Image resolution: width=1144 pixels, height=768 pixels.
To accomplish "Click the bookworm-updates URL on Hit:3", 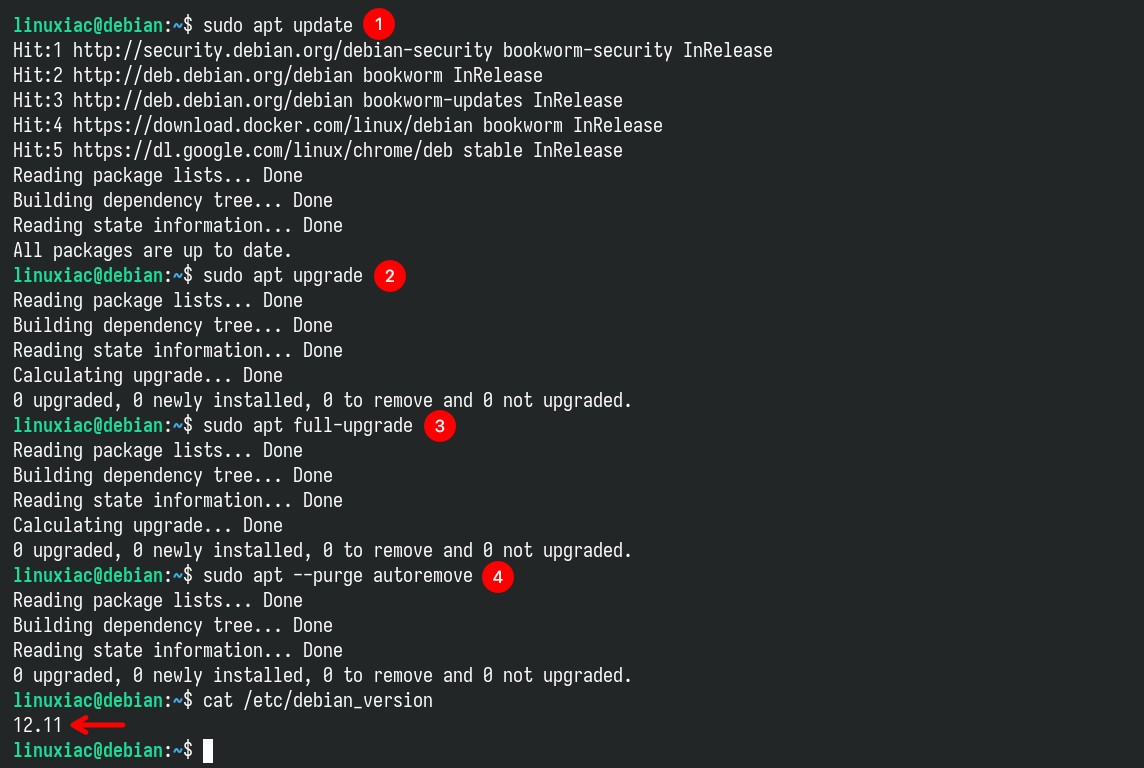I will (212, 100).
